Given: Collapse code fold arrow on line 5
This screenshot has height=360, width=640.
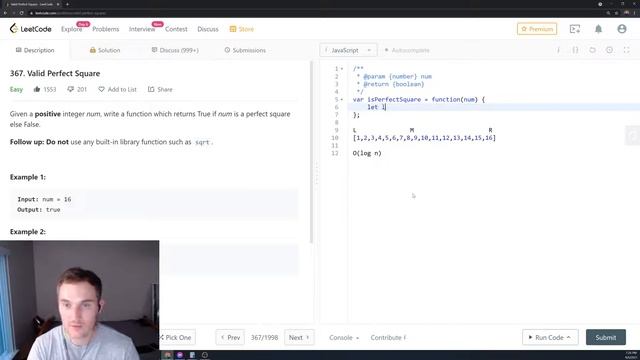Looking at the screenshot, I should (x=342, y=100).
